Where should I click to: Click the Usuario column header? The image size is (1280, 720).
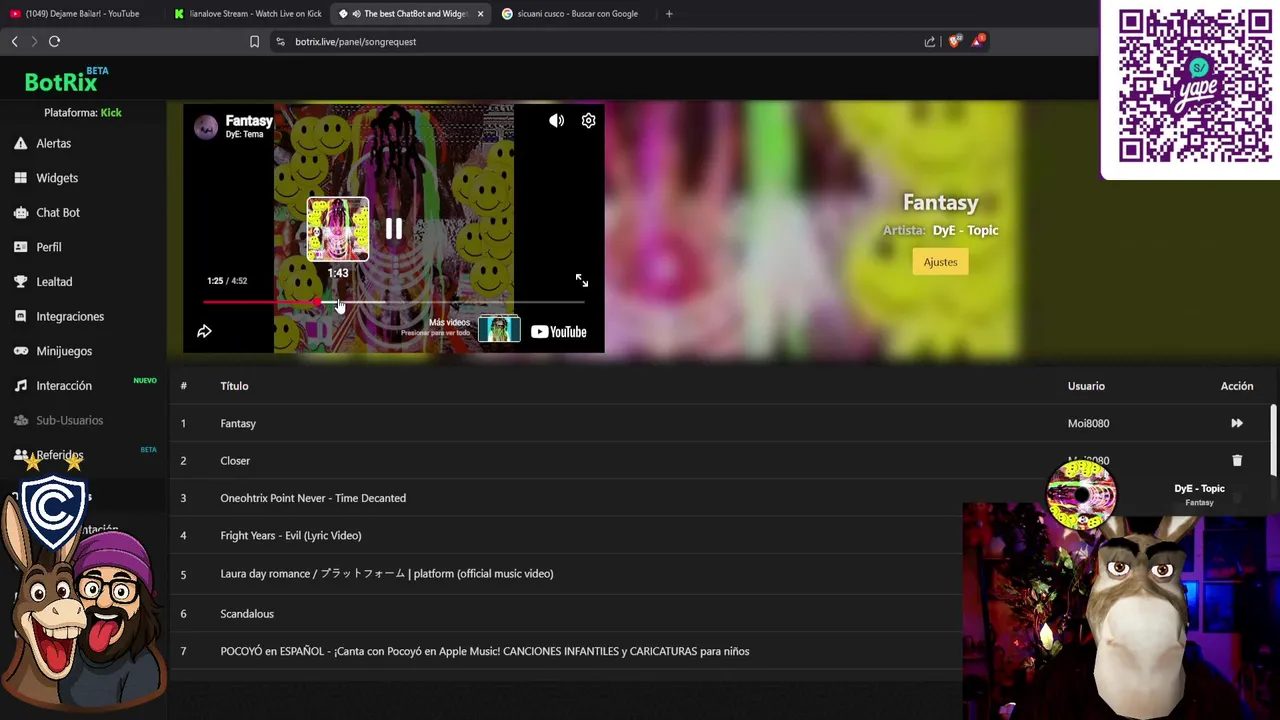[1086, 386]
